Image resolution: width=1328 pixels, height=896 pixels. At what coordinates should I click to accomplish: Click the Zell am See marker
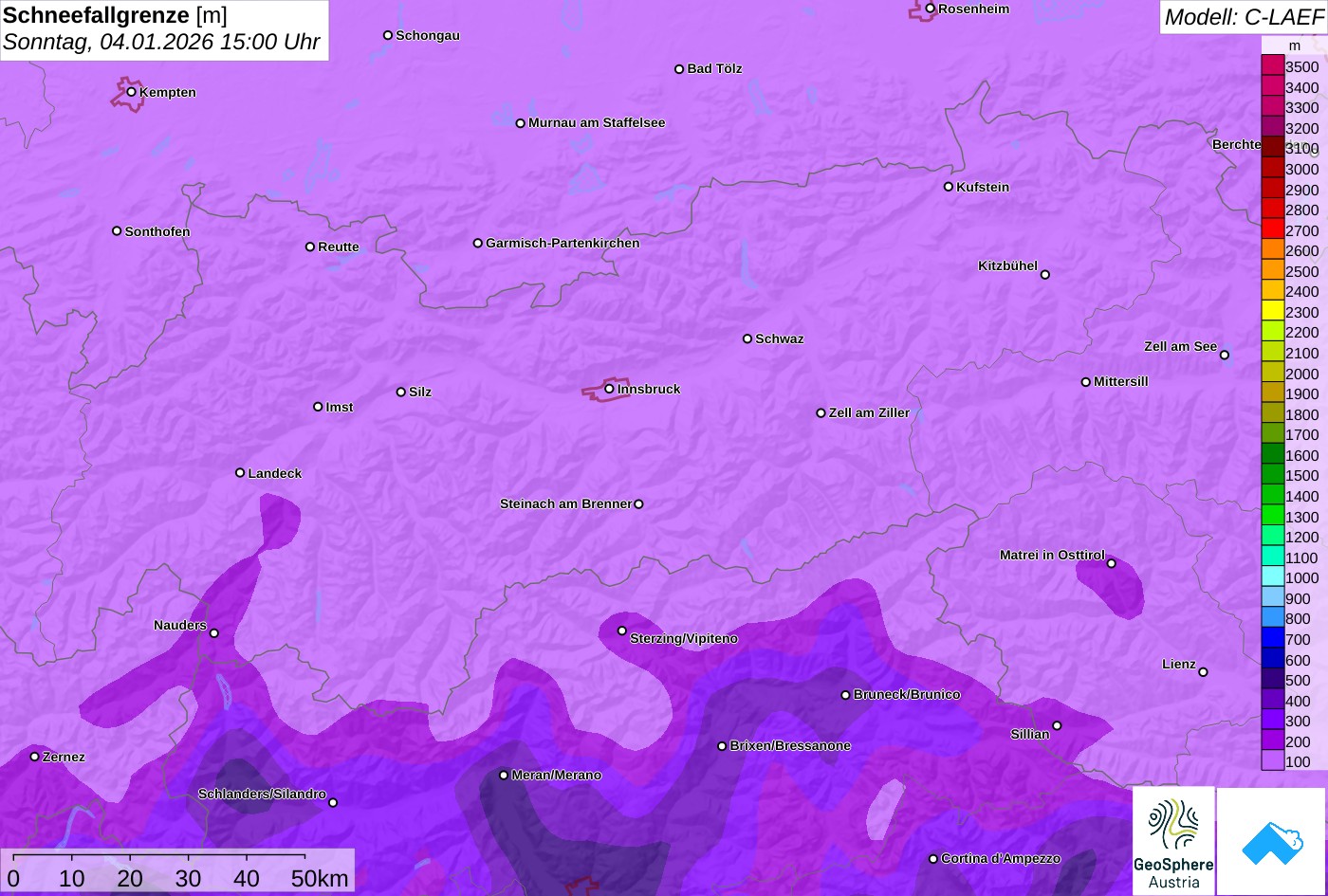pos(1225,356)
